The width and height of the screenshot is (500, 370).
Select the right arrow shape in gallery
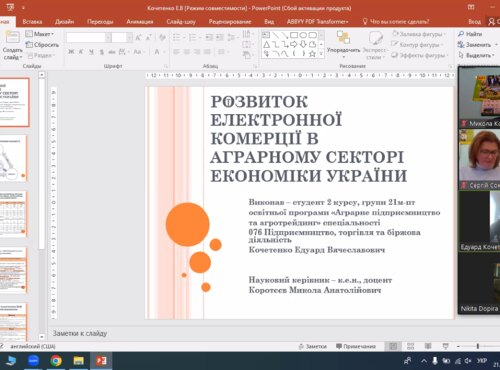[294, 44]
